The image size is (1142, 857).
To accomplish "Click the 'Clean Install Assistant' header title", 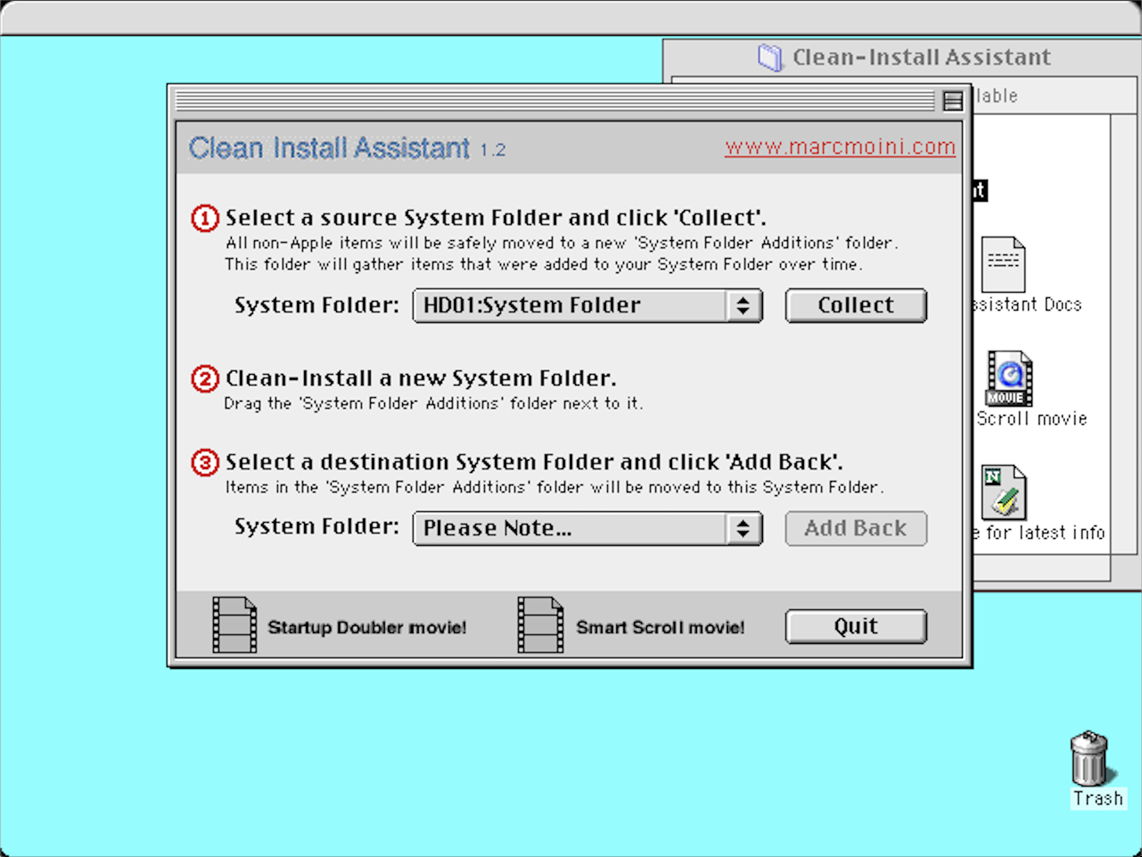I will [329, 149].
